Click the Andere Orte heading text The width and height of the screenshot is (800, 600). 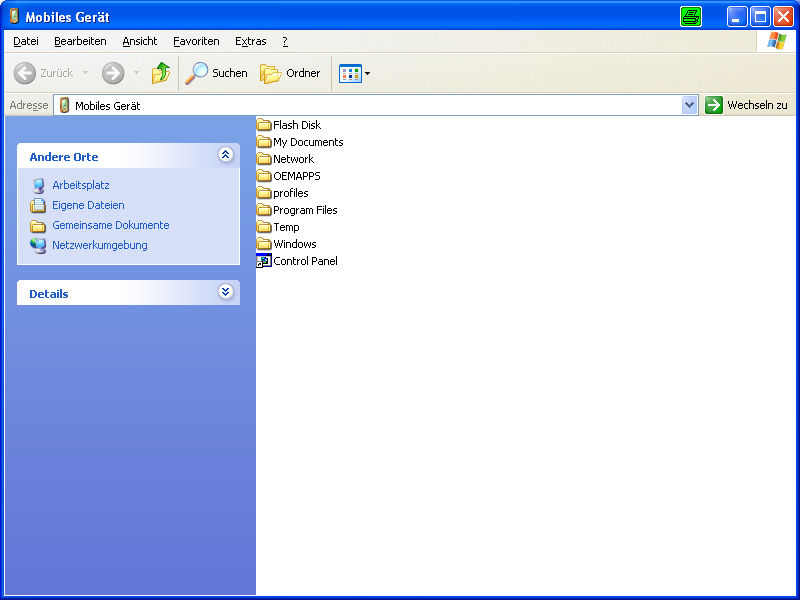pyautogui.click(x=64, y=157)
